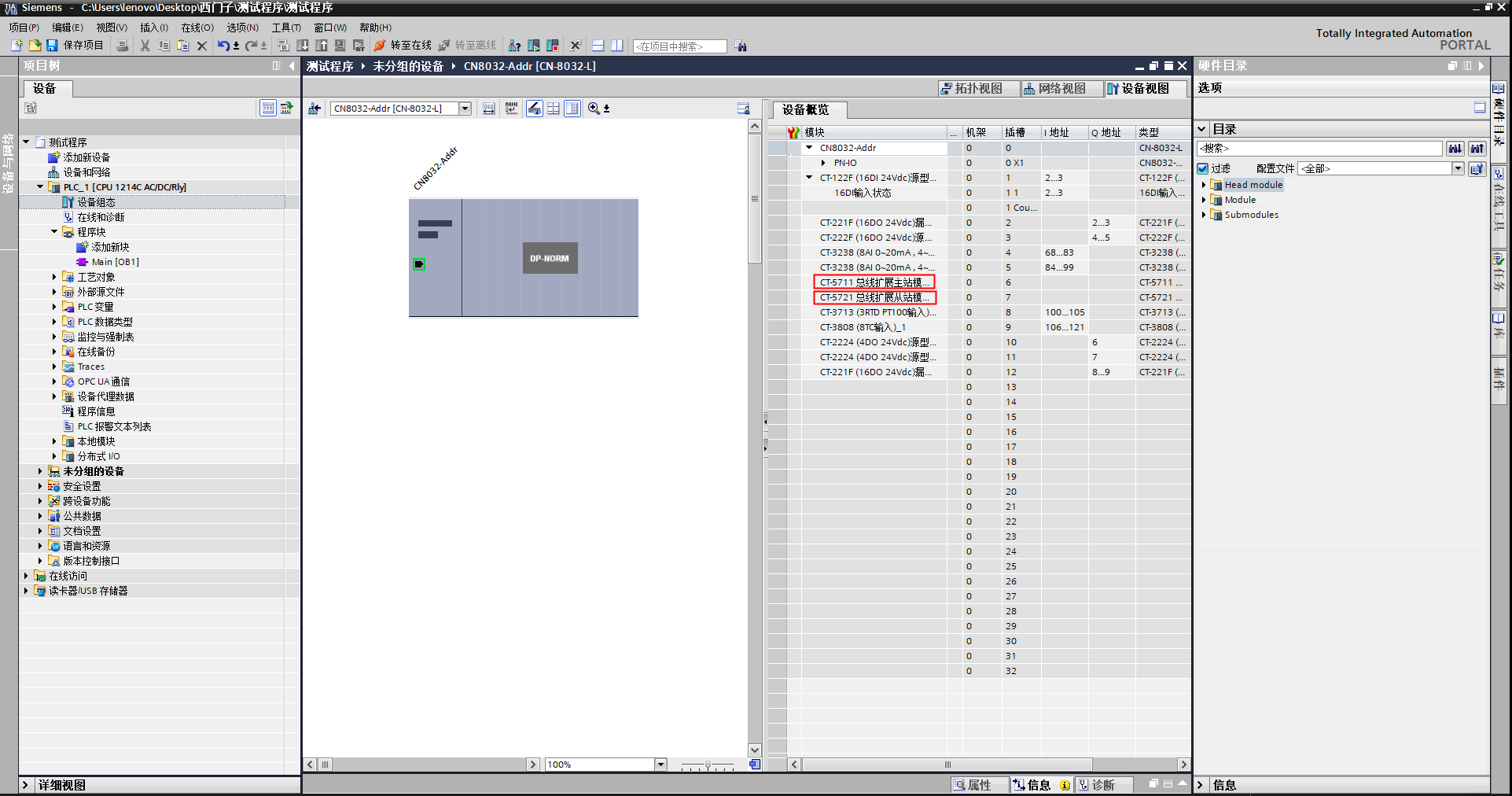Click the print icon in toolbar
The height and width of the screenshot is (796, 1512).
[x=122, y=46]
